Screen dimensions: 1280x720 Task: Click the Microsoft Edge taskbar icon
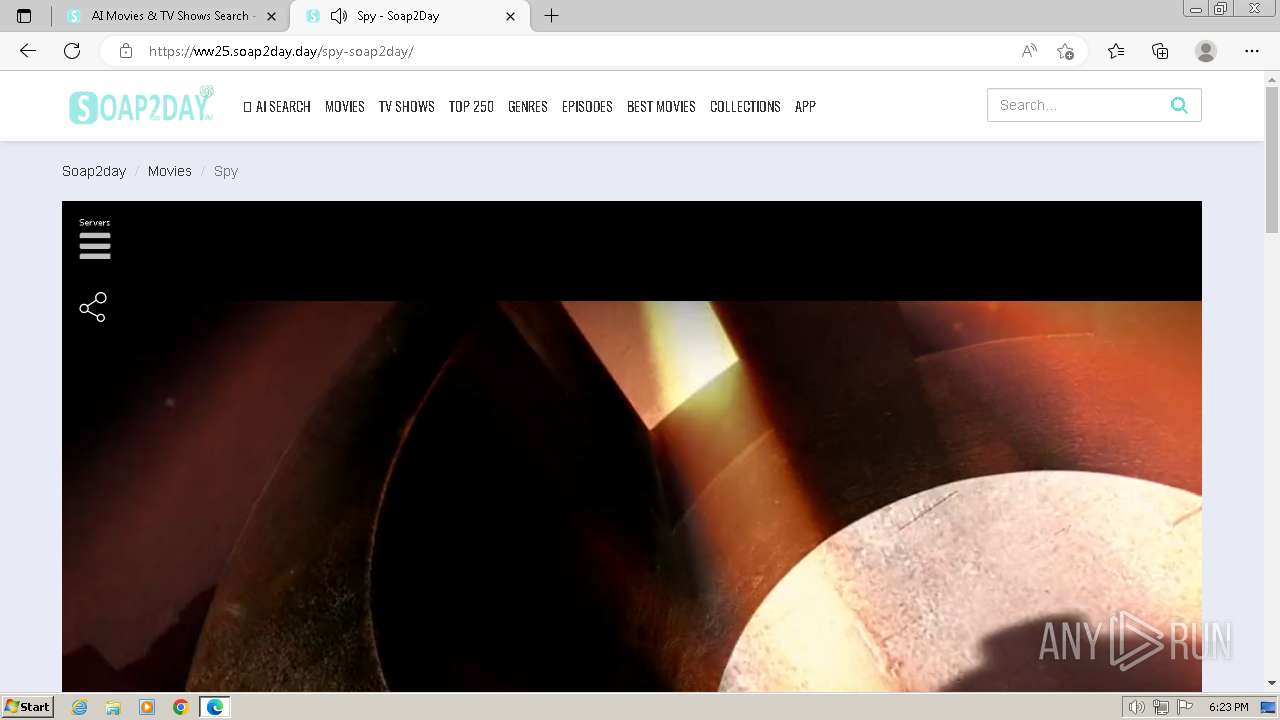[x=215, y=707]
